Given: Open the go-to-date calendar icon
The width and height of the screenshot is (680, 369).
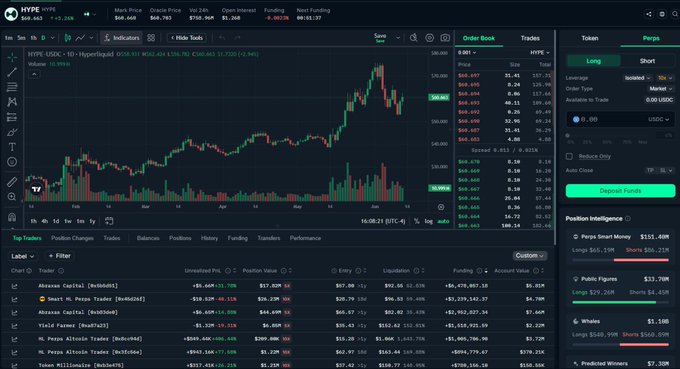Looking at the screenshot, I should pos(109,221).
